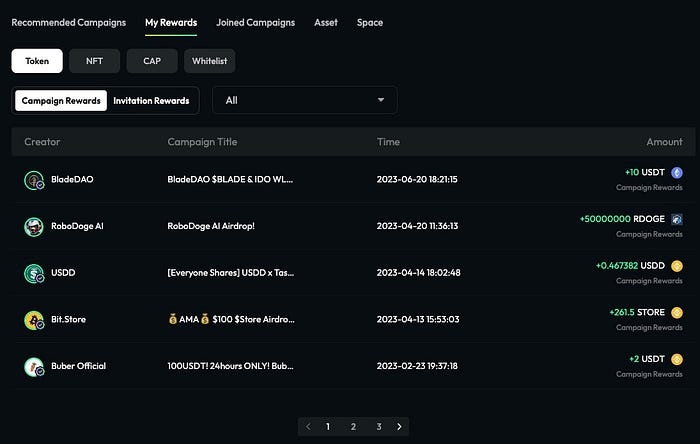Click the BladeDAO creator avatar icon
Viewport: 700px width, 444px height.
[x=34, y=180]
